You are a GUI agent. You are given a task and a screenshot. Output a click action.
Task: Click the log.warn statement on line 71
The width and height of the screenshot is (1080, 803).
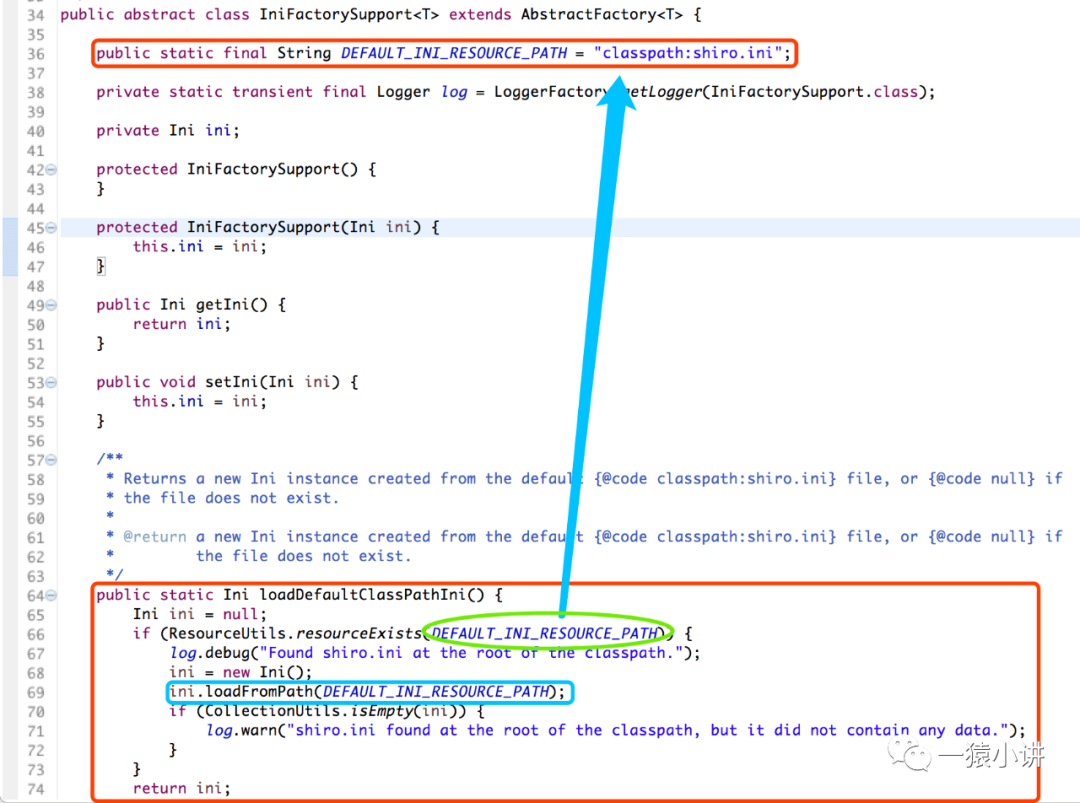point(616,730)
